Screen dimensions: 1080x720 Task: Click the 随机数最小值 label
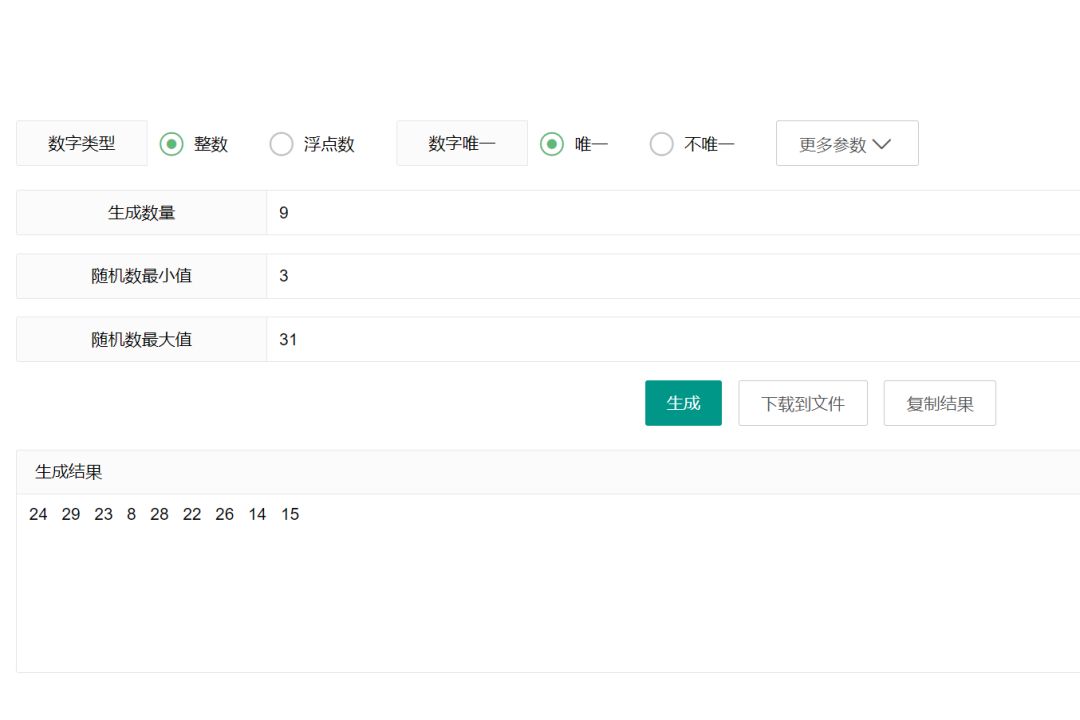(141, 276)
